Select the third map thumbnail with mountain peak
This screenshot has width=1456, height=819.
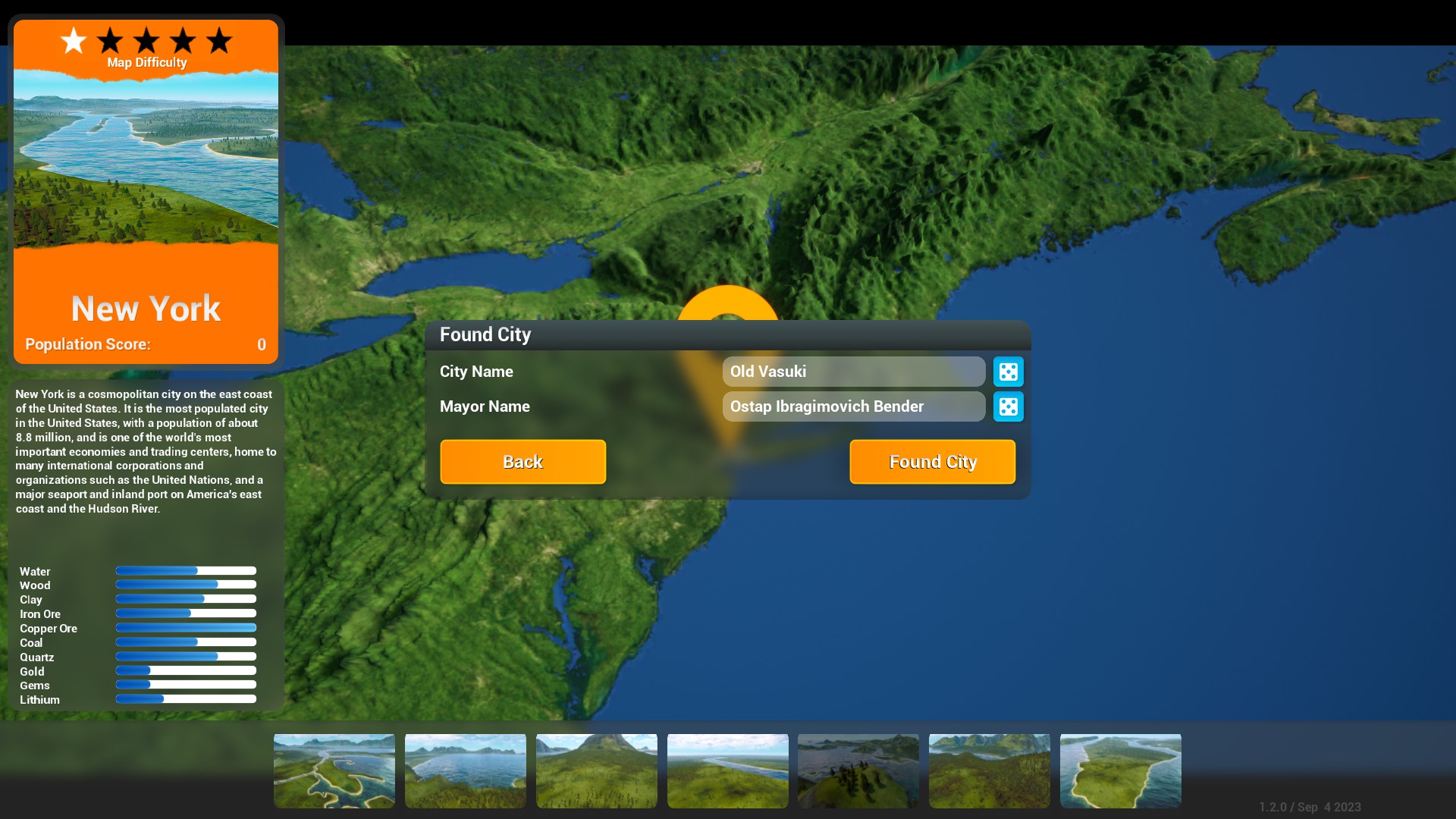tap(597, 770)
